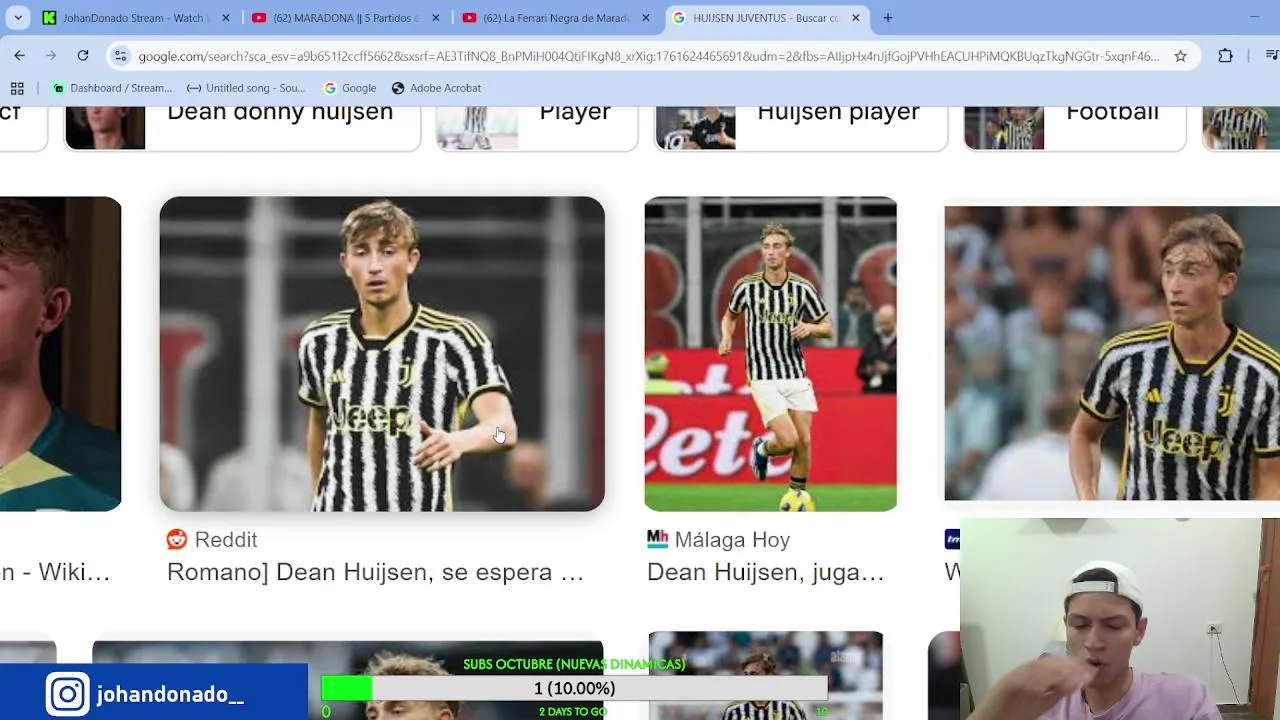Click 'SUBS OCTUBRE (NUEVAS DINAMICAS)' label
This screenshot has width=1280, height=720.
tap(574, 664)
